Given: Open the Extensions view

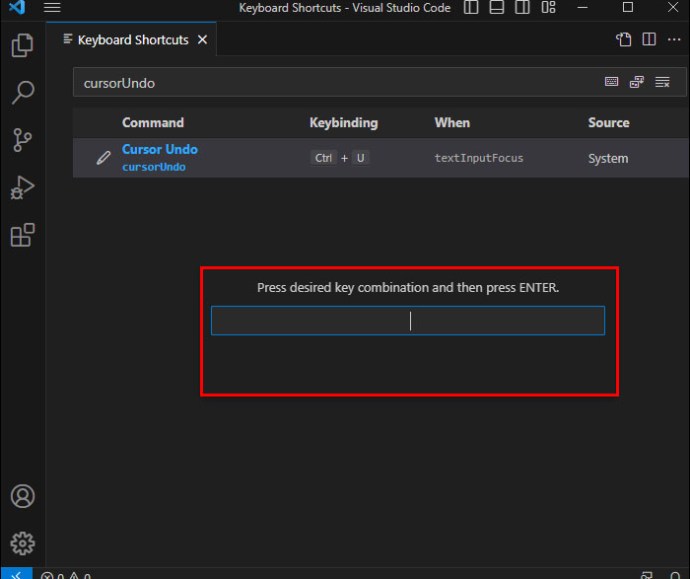Looking at the screenshot, I should [22, 235].
